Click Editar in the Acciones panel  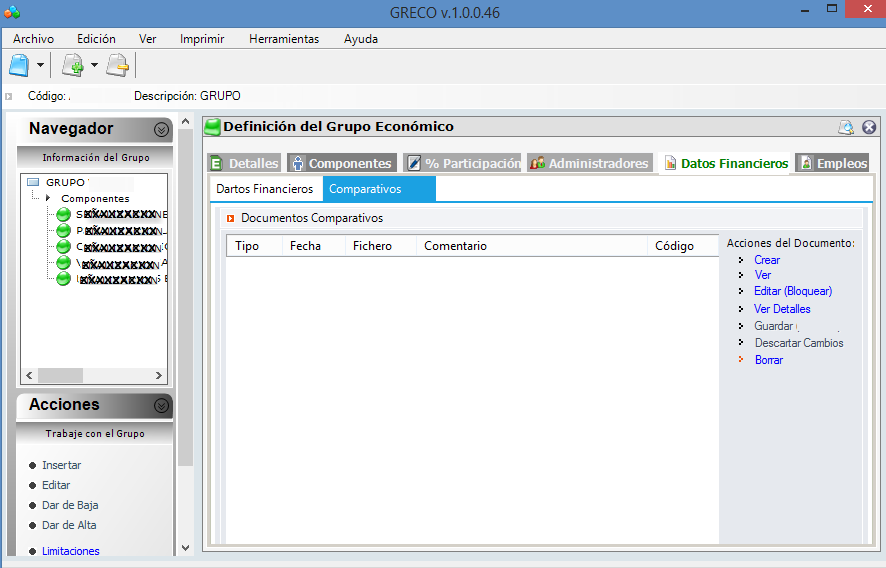tap(56, 485)
